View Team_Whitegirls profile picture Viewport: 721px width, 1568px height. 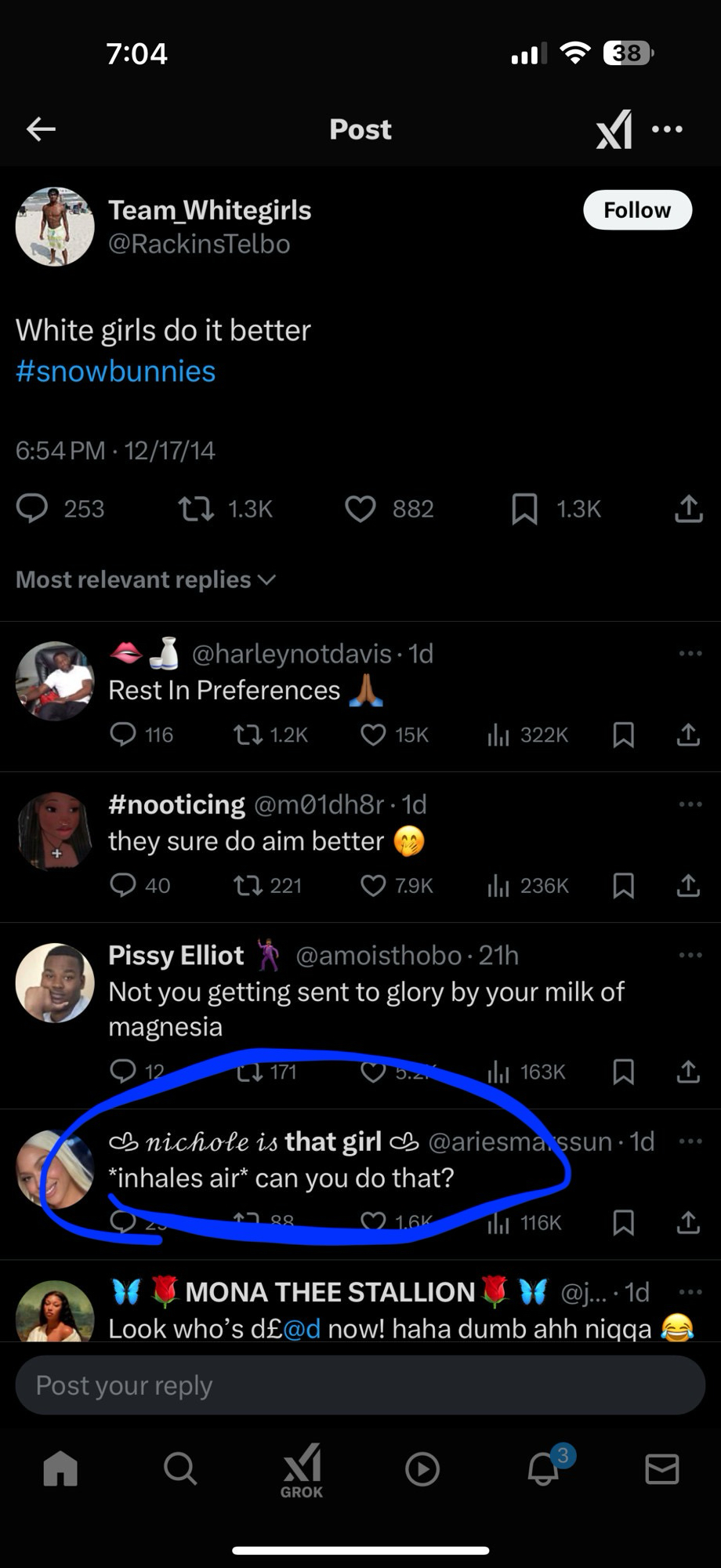point(55,227)
